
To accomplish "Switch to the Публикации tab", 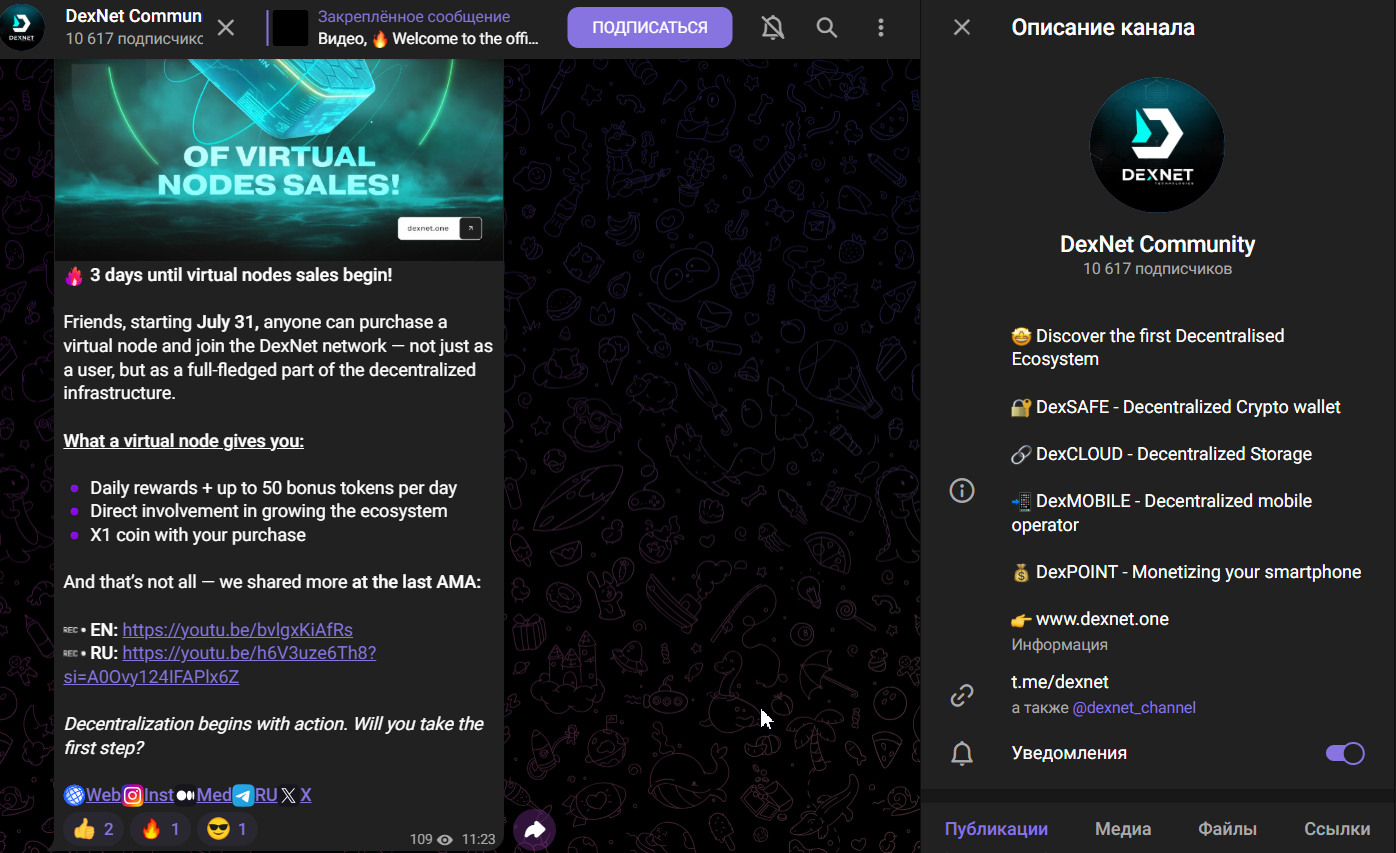I will 997,829.
